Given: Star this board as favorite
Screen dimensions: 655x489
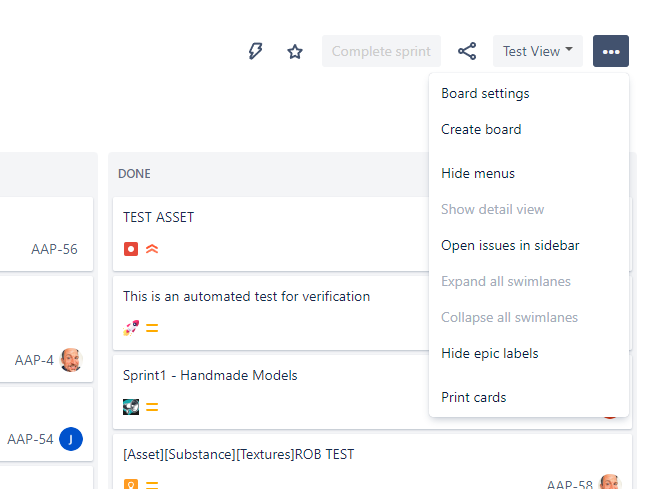Looking at the screenshot, I should (295, 51).
